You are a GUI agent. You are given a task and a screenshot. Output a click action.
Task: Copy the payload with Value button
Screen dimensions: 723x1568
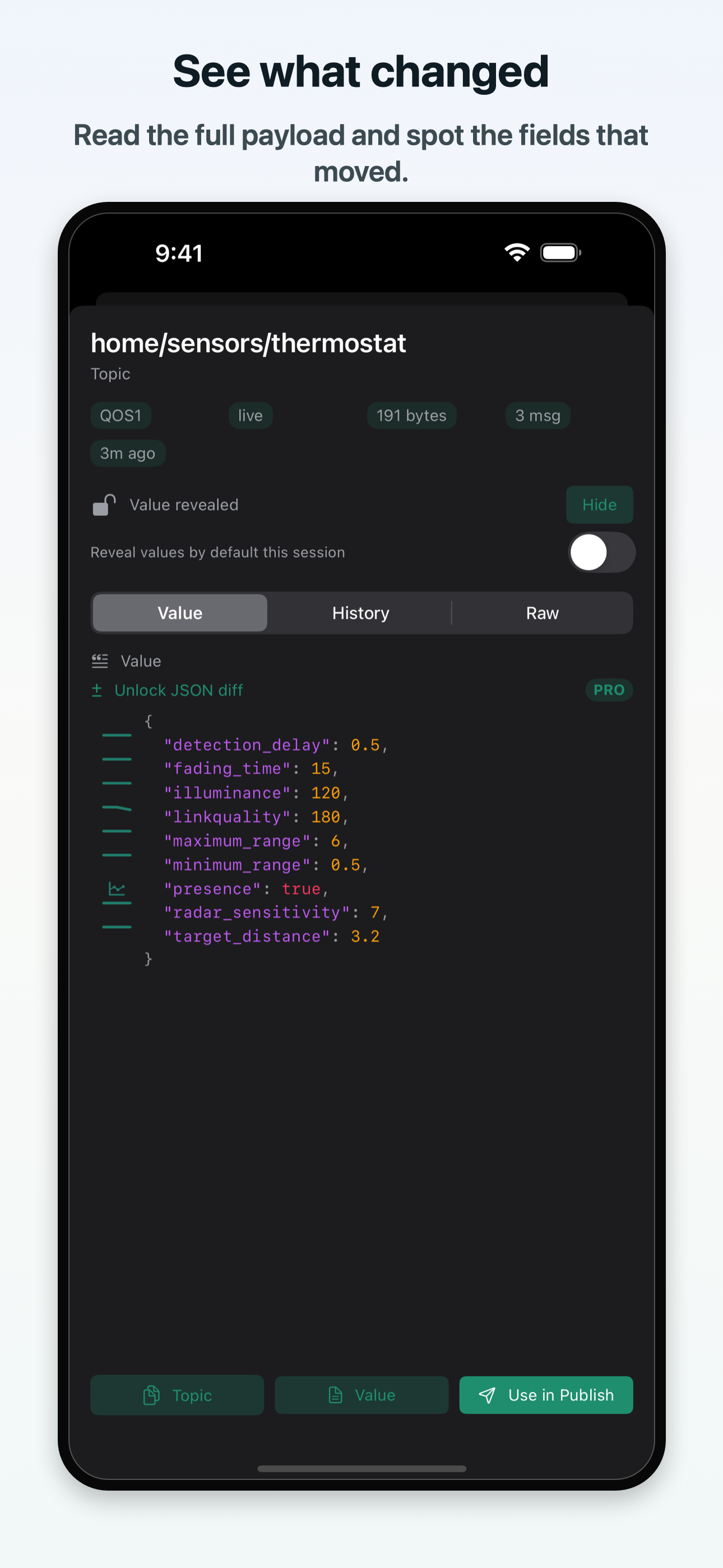click(x=361, y=1395)
